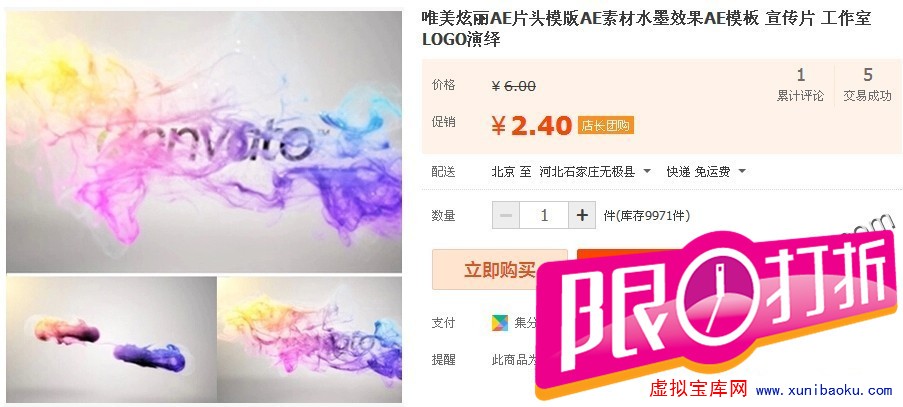Click the product title text
903x407 pixels.
(647, 29)
